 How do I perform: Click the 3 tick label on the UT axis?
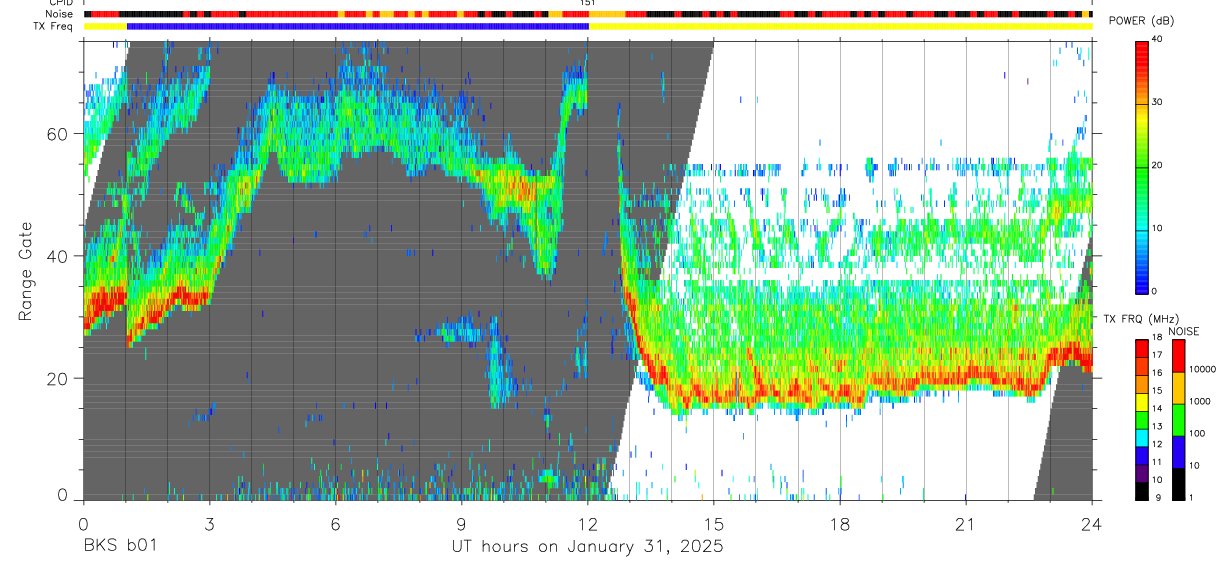[209, 523]
